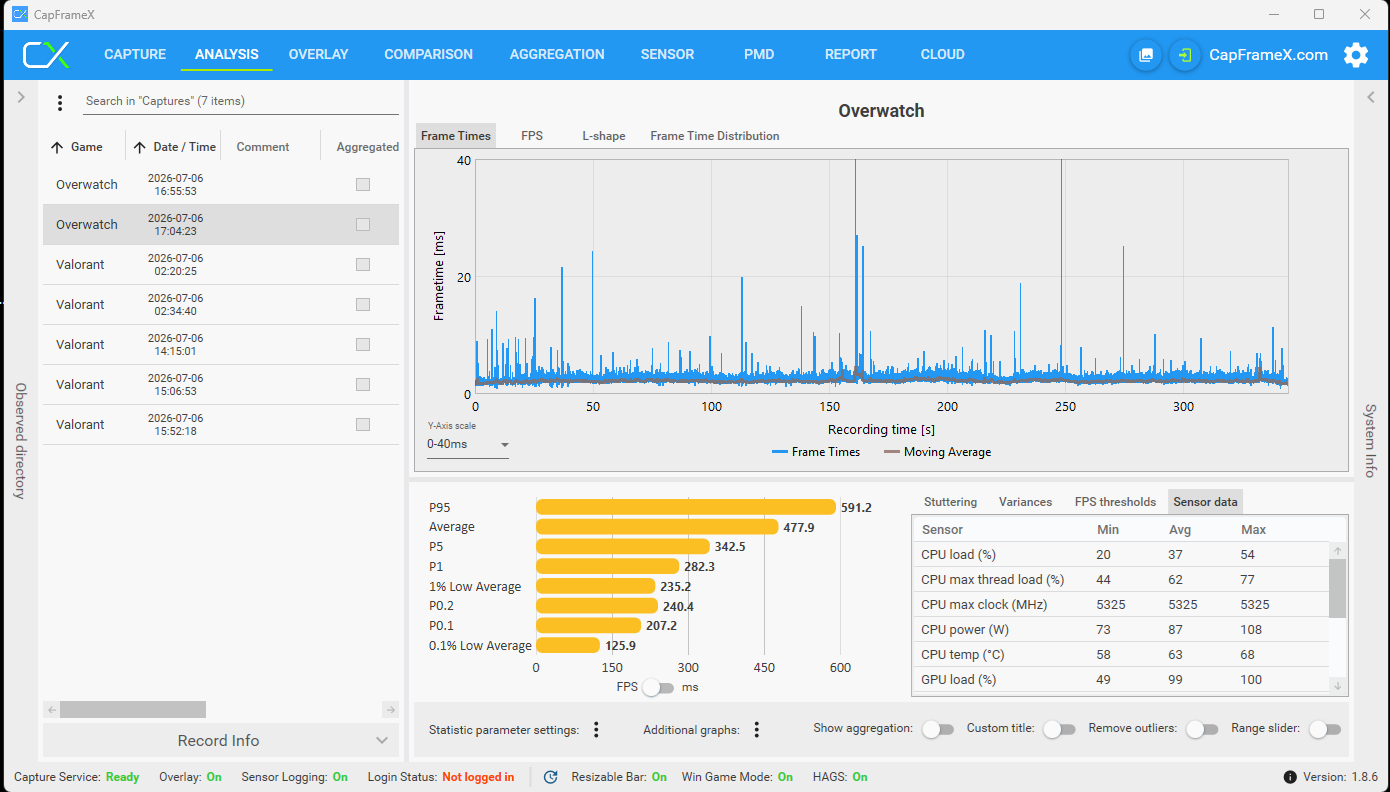Viewport: 1390px width, 792px height.
Task: Open the three-dot menu beside the search field
Action: tap(60, 102)
